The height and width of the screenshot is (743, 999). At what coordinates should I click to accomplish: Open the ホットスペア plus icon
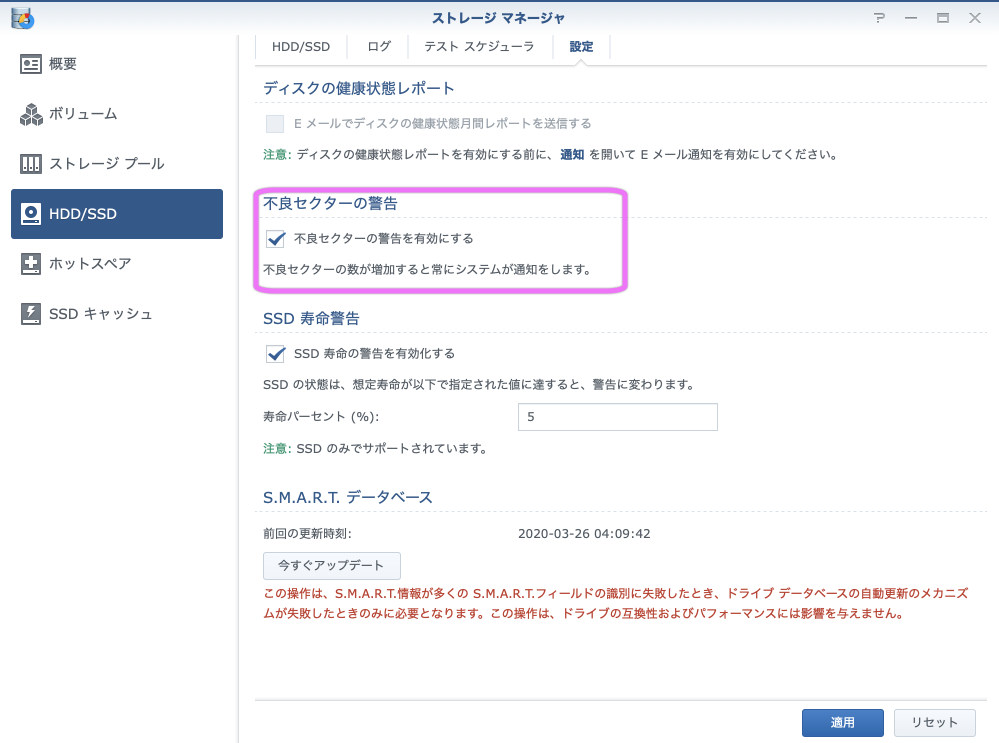pyautogui.click(x=31, y=264)
